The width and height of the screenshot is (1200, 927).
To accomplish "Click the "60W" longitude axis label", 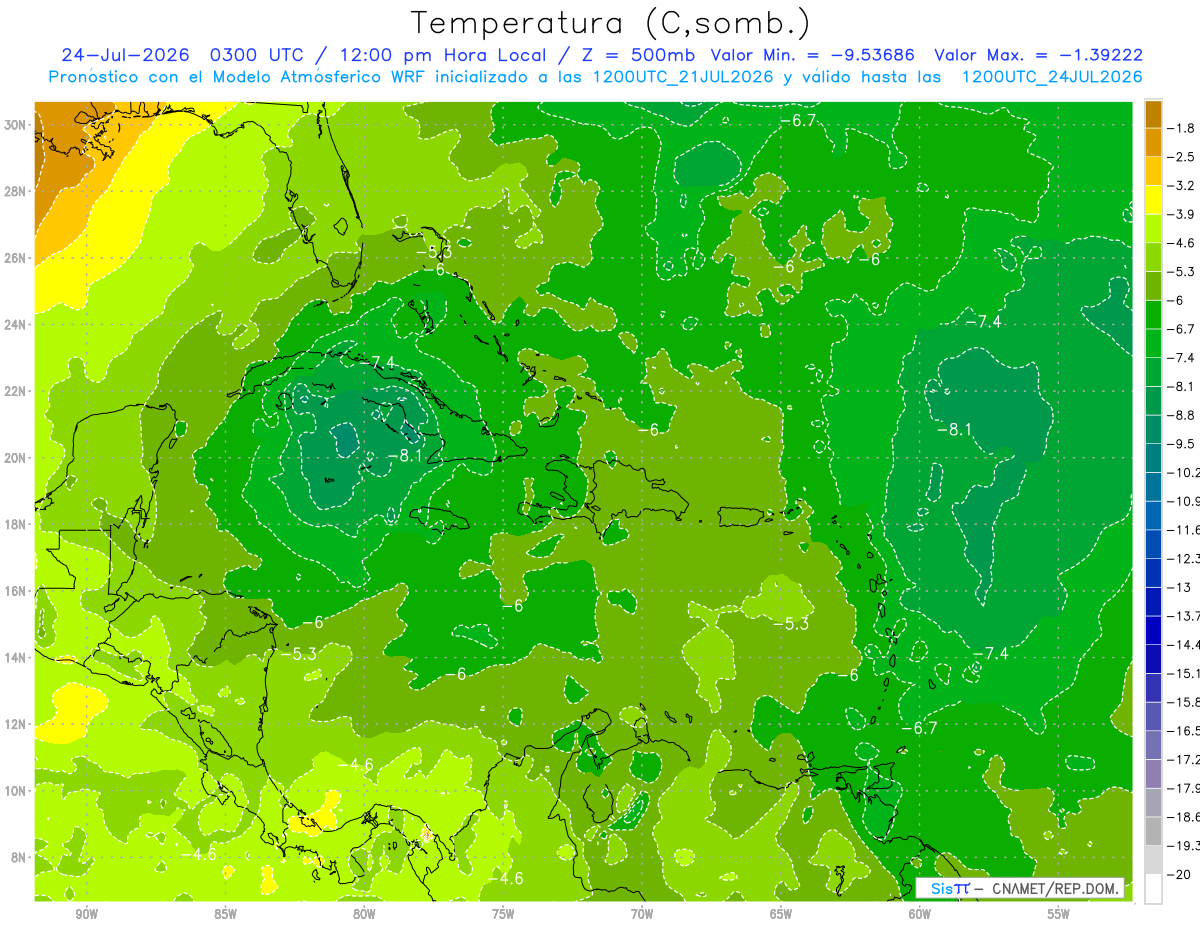I will [919, 914].
